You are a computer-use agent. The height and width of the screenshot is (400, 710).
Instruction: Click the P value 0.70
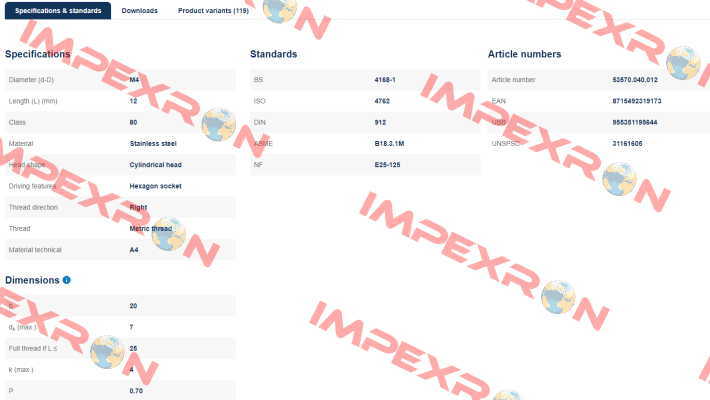click(x=136, y=391)
